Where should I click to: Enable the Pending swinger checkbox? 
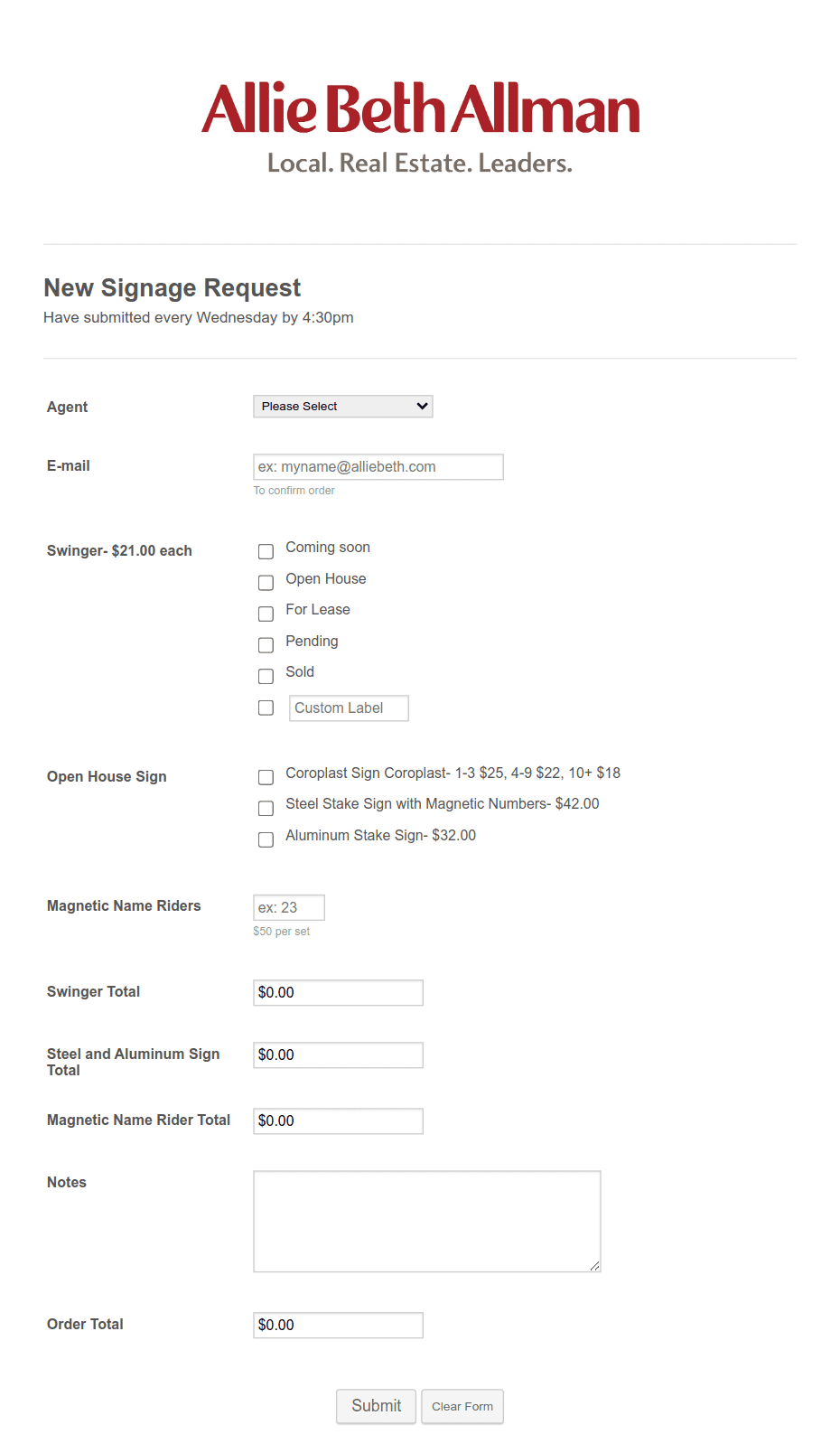[x=266, y=645]
